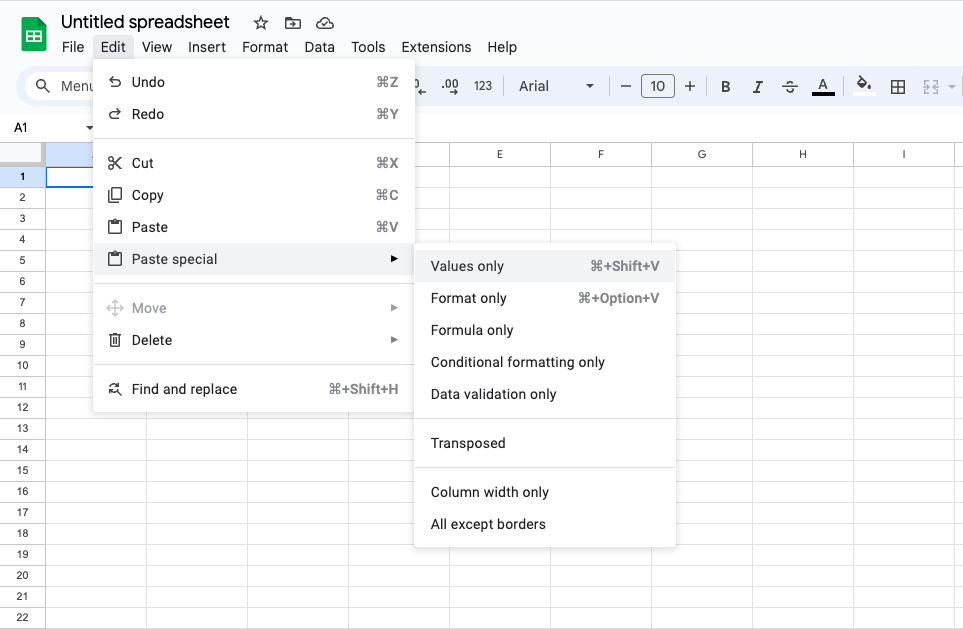This screenshot has height=629, width=963.
Task: Open the fill color picker
Action: tap(864, 85)
